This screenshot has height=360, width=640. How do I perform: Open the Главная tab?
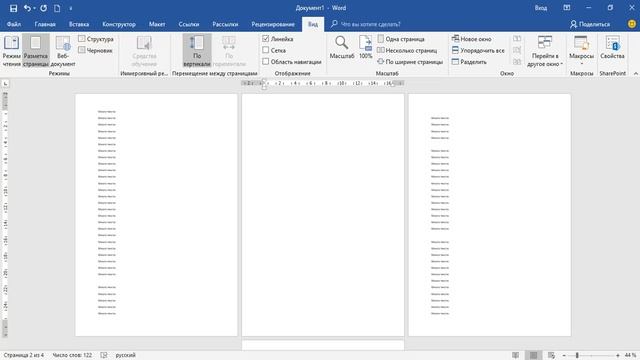point(45,24)
